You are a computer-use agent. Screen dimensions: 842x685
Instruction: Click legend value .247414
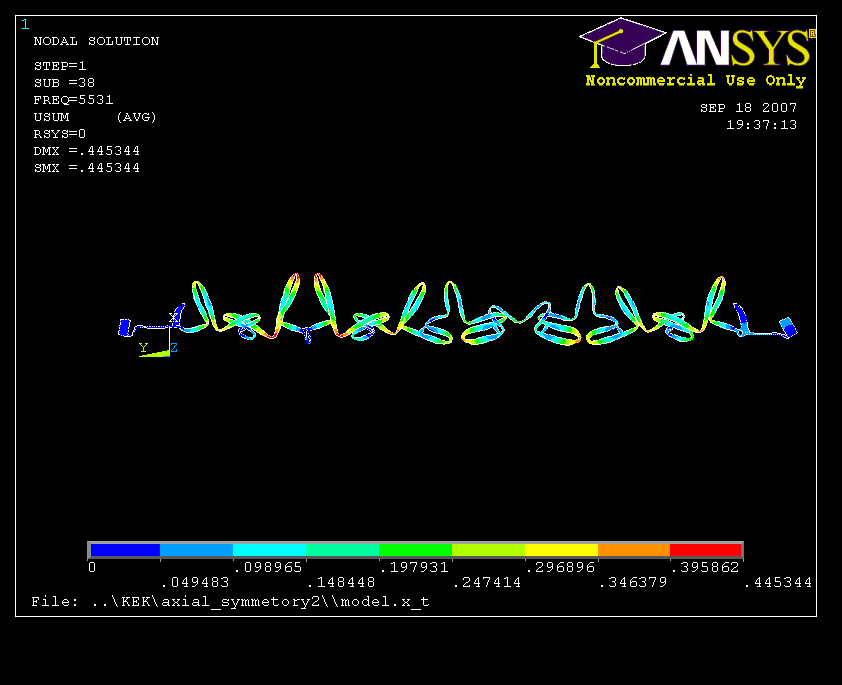pyautogui.click(x=488, y=582)
